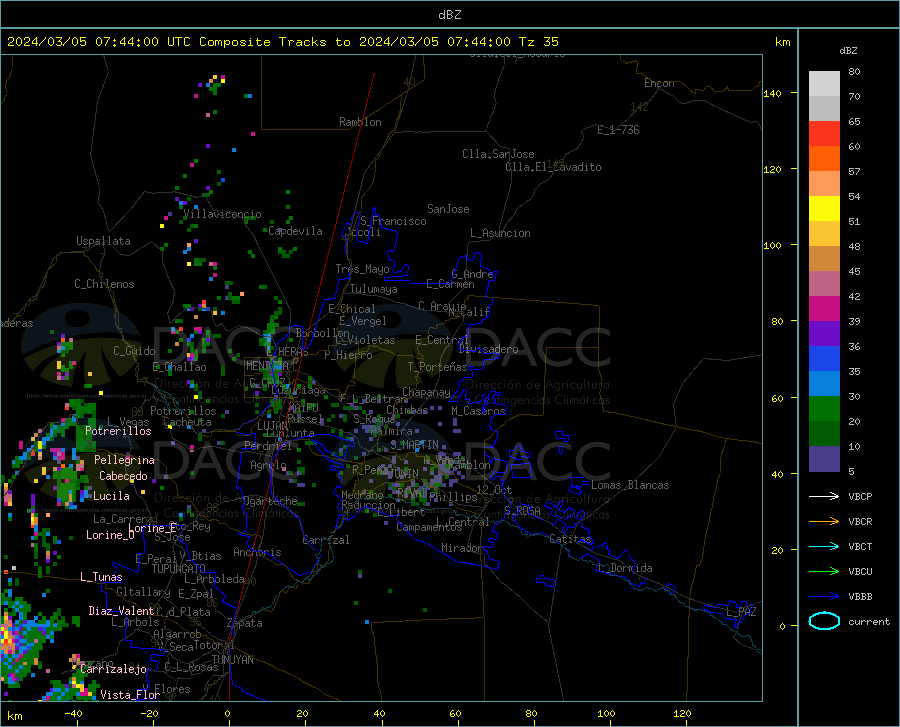The width and height of the screenshot is (900, 727).
Task: Click the 'dBZ' title at top center
Action: (449, 15)
